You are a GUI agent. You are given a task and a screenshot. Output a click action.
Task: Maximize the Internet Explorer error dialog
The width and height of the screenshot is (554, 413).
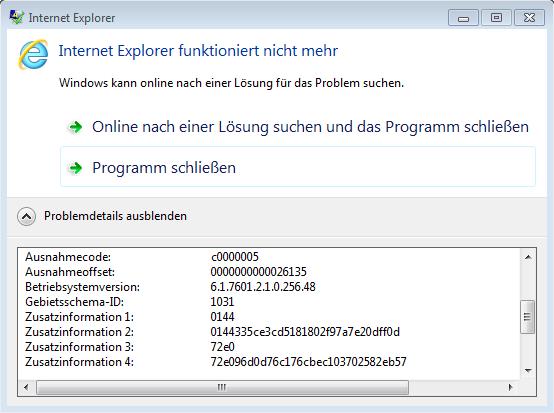pos(496,18)
